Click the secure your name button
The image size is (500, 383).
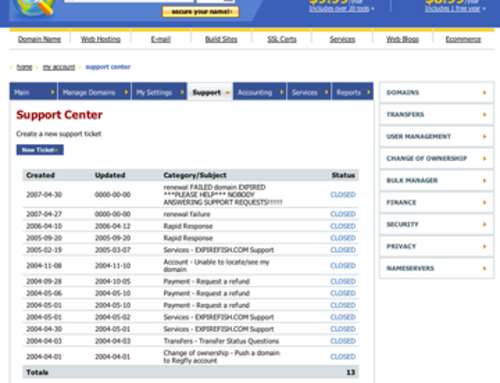201,12
